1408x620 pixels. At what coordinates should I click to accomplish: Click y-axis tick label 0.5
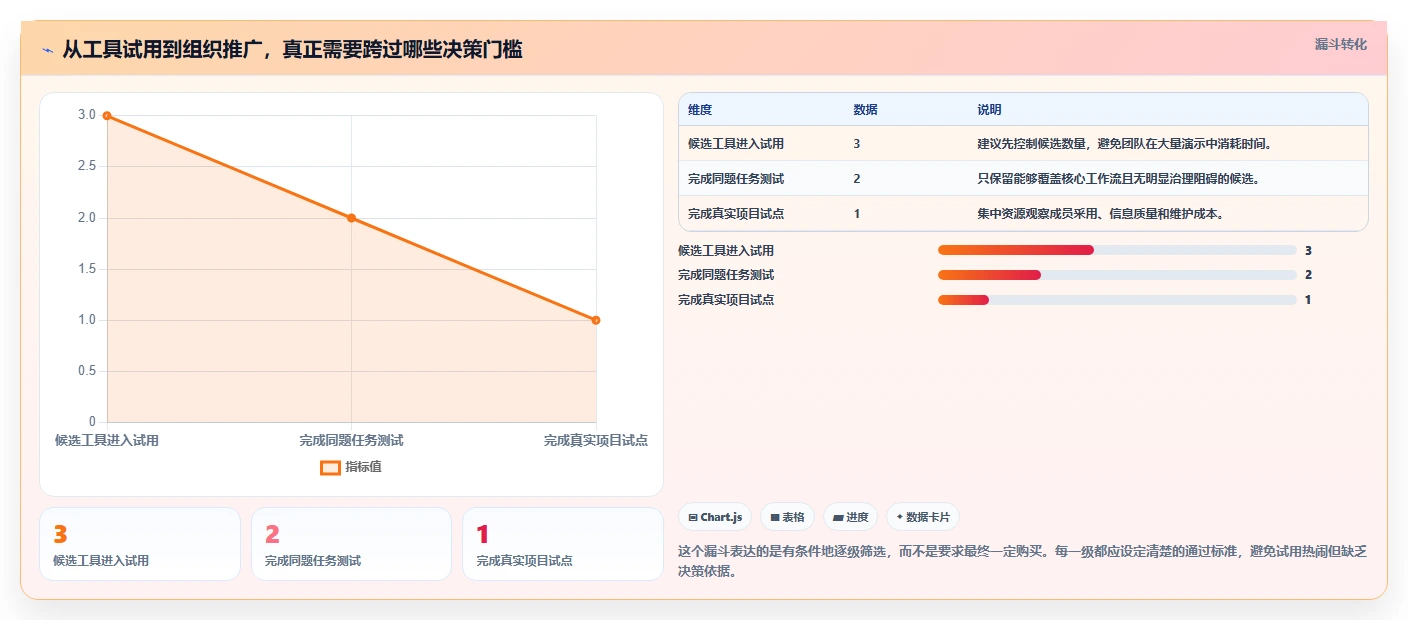point(87,371)
